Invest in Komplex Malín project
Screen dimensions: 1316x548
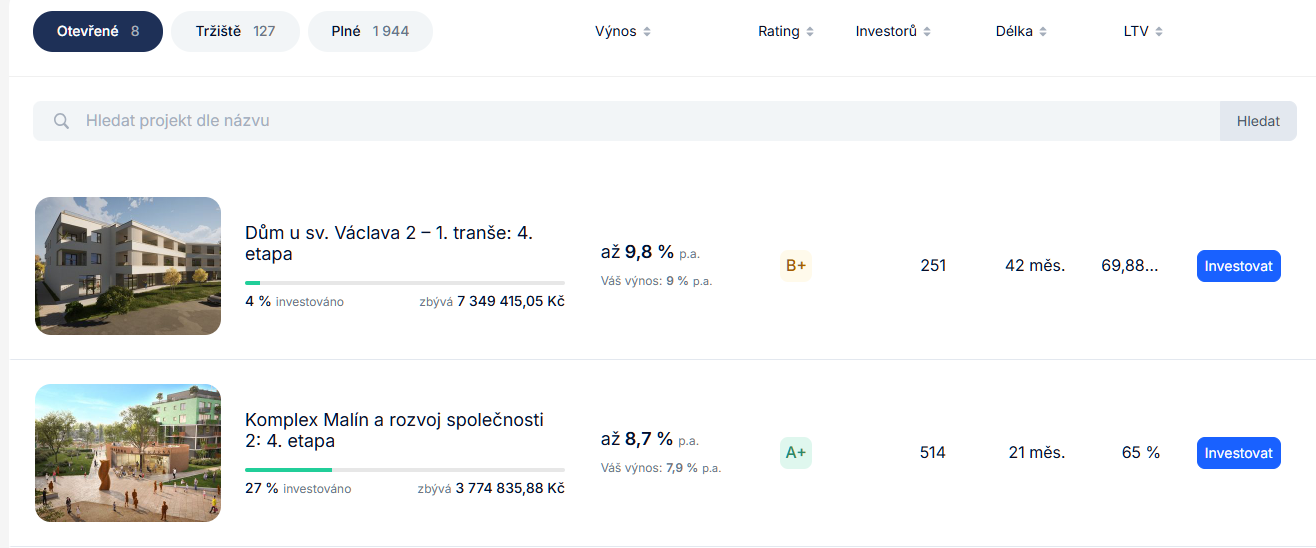pyautogui.click(x=1238, y=453)
